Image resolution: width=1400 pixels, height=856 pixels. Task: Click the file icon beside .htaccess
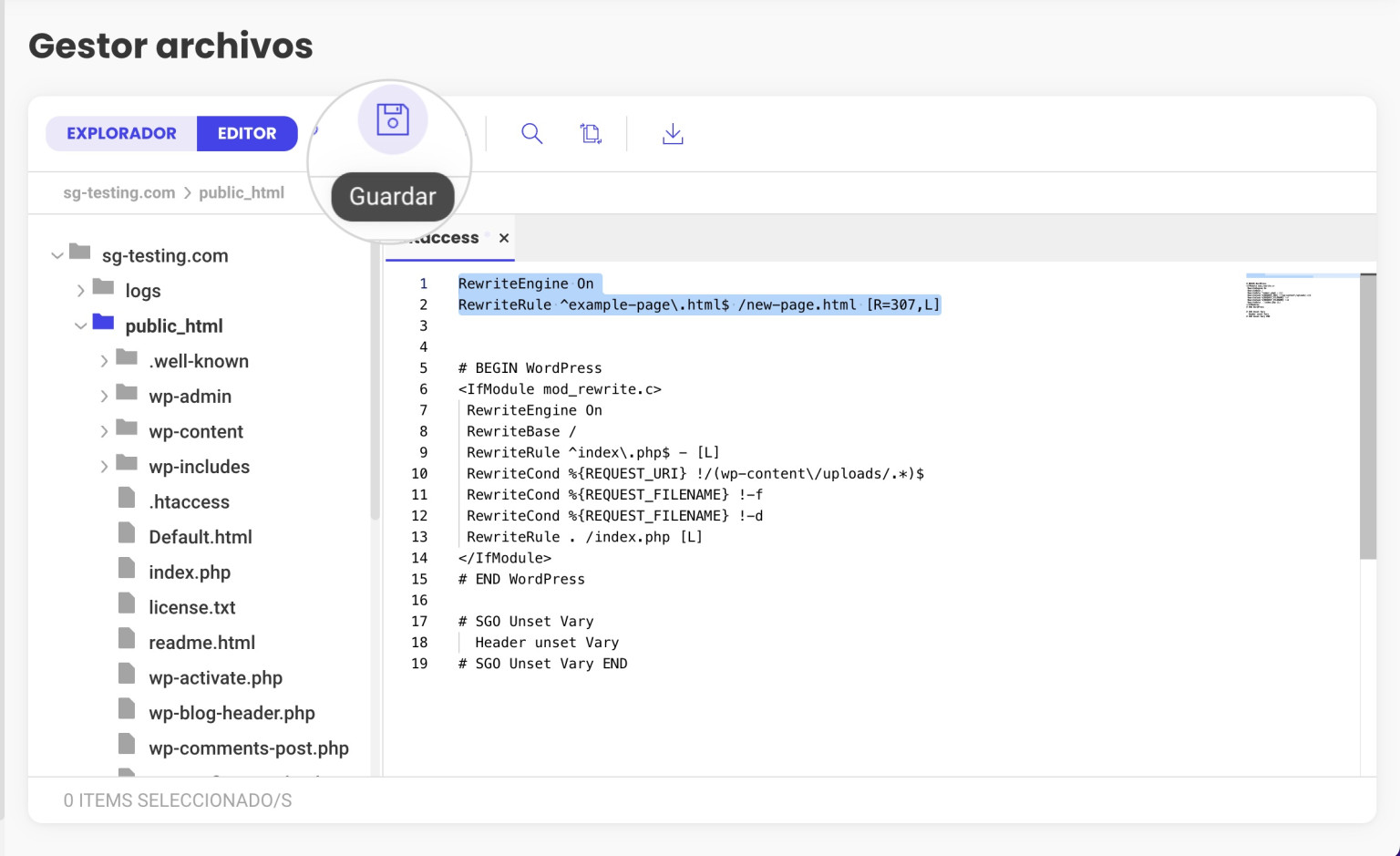127,499
